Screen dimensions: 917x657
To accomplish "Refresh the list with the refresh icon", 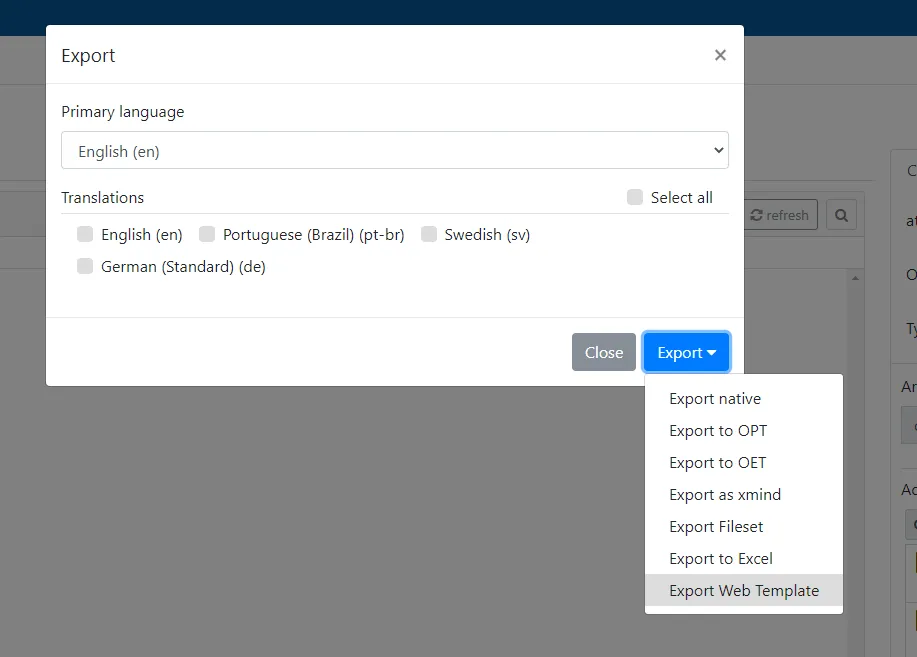I will click(x=780, y=214).
